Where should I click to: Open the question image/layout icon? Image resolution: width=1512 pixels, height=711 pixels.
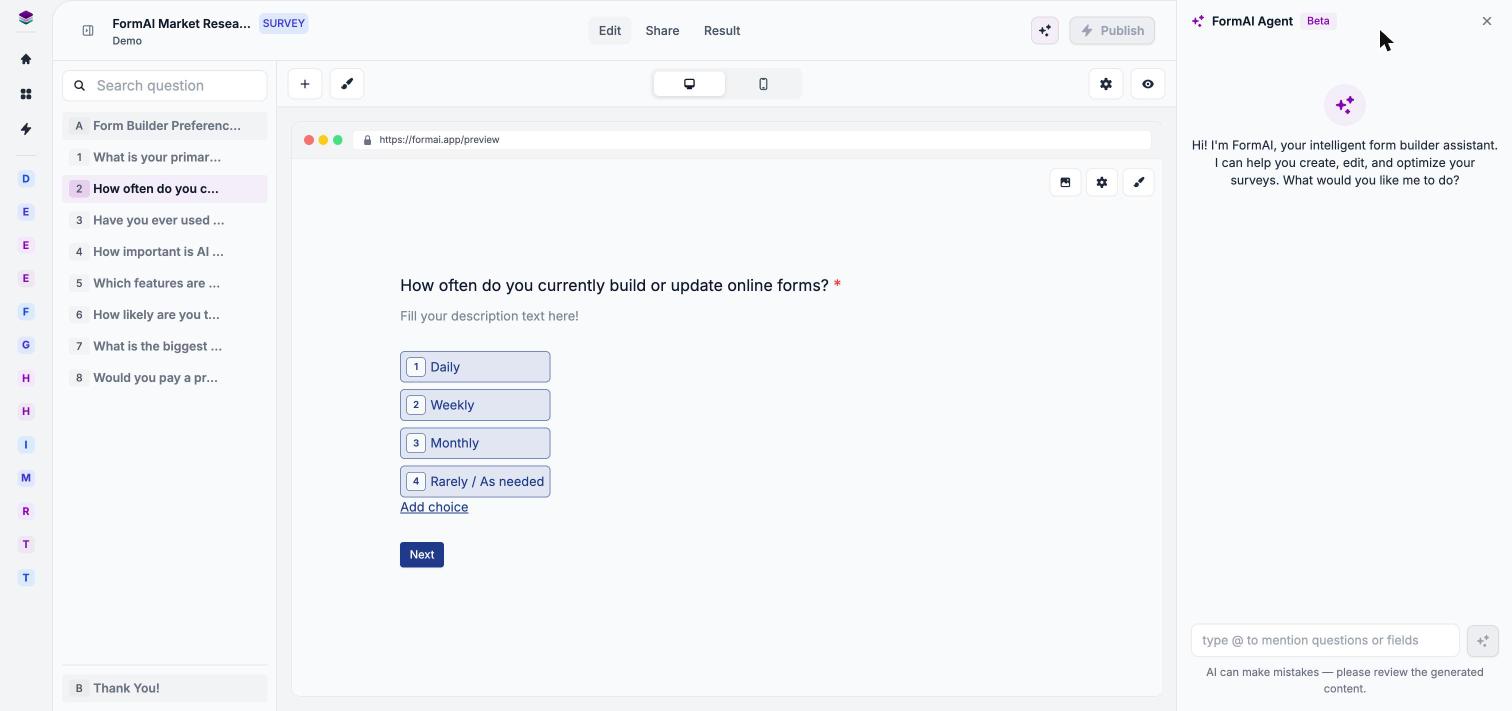click(1065, 182)
